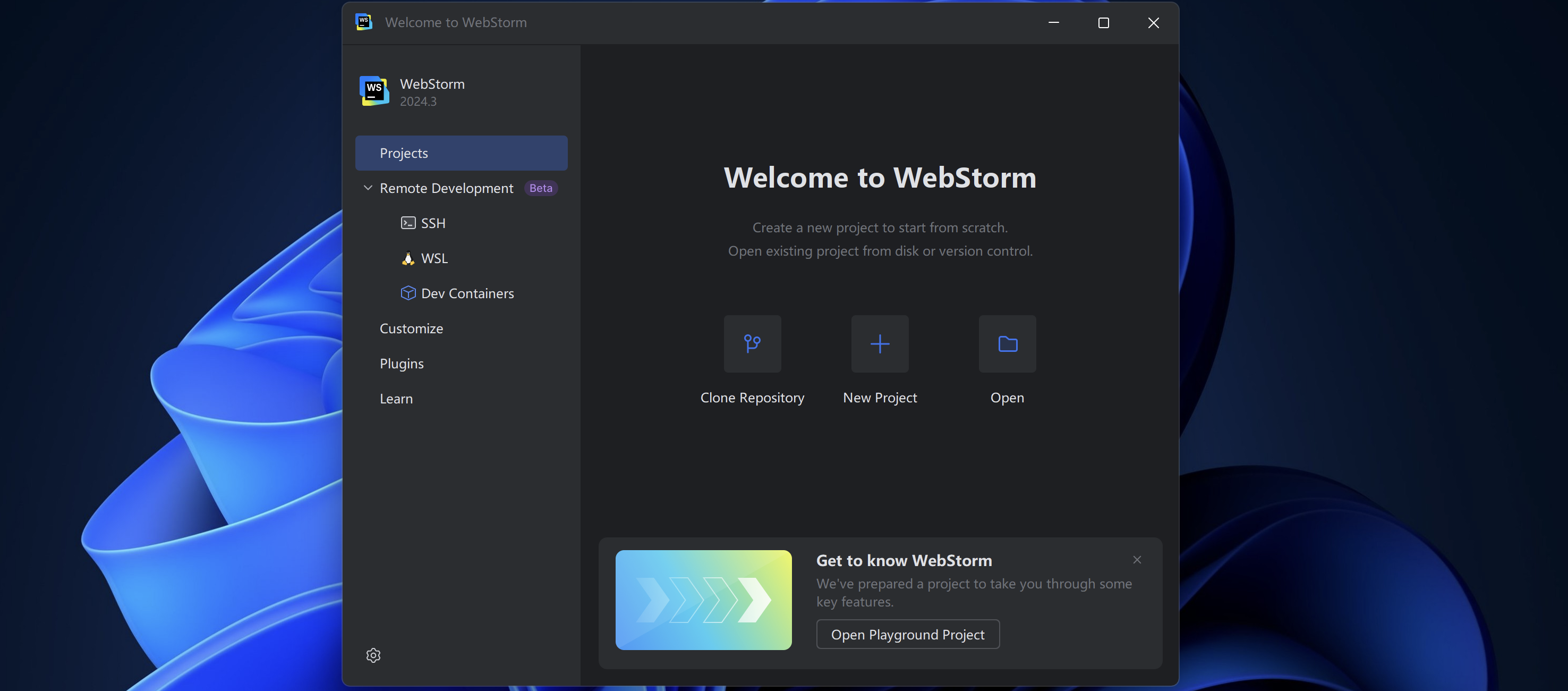This screenshot has width=1568, height=691.
Task: Click the Dev Containers cube icon
Action: pyautogui.click(x=408, y=293)
